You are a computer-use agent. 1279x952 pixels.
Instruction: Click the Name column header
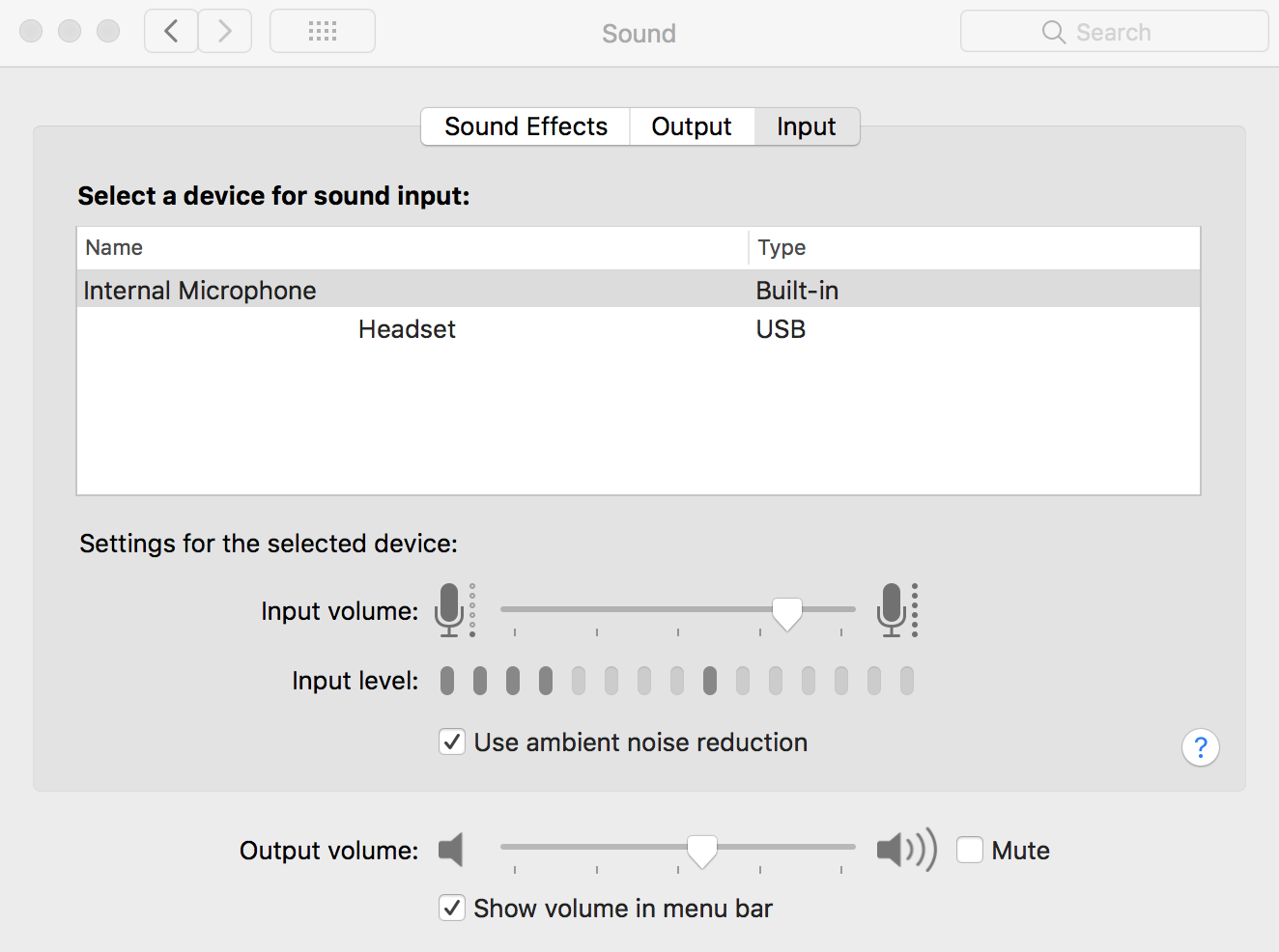[412, 247]
